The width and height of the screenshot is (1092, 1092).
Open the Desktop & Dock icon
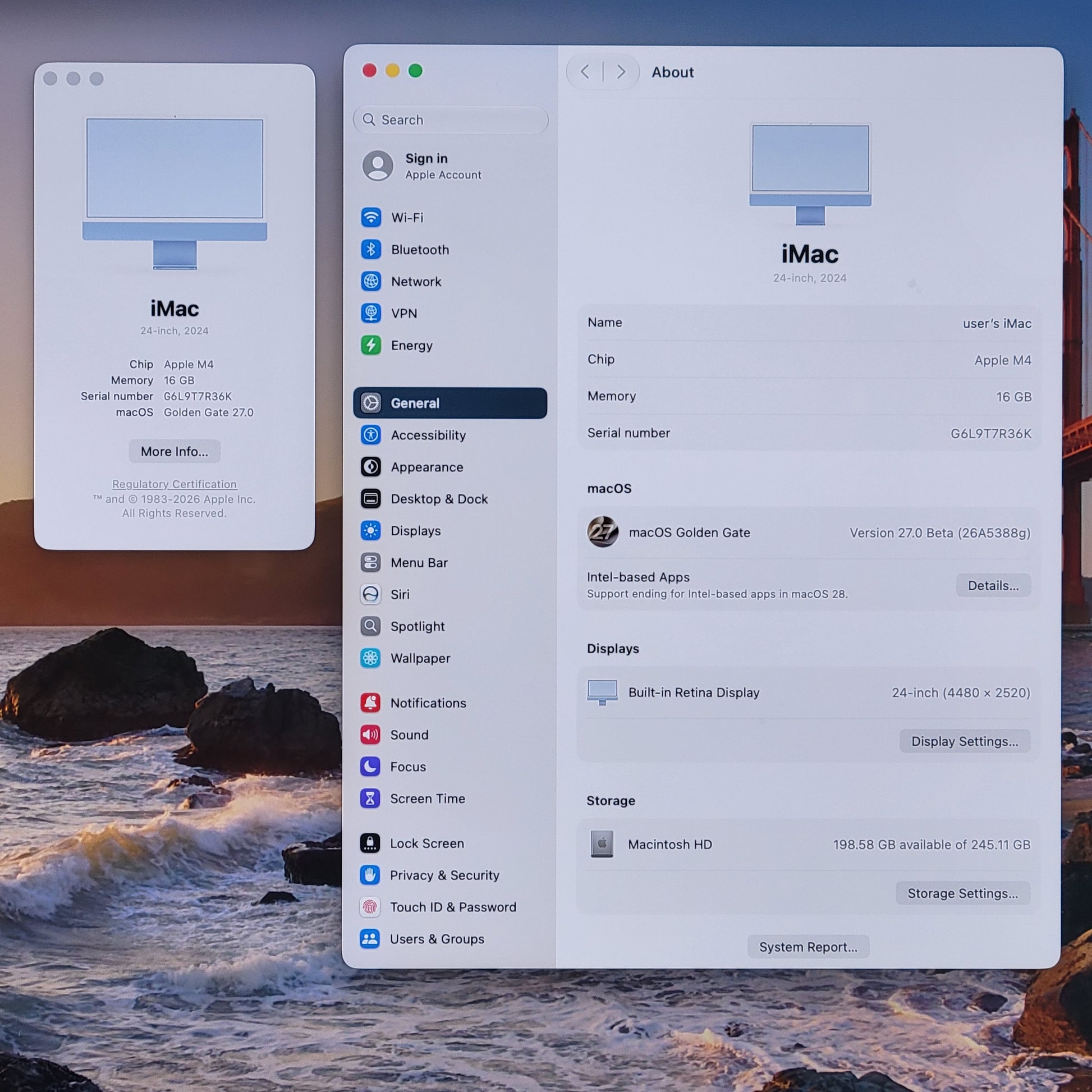click(x=371, y=498)
